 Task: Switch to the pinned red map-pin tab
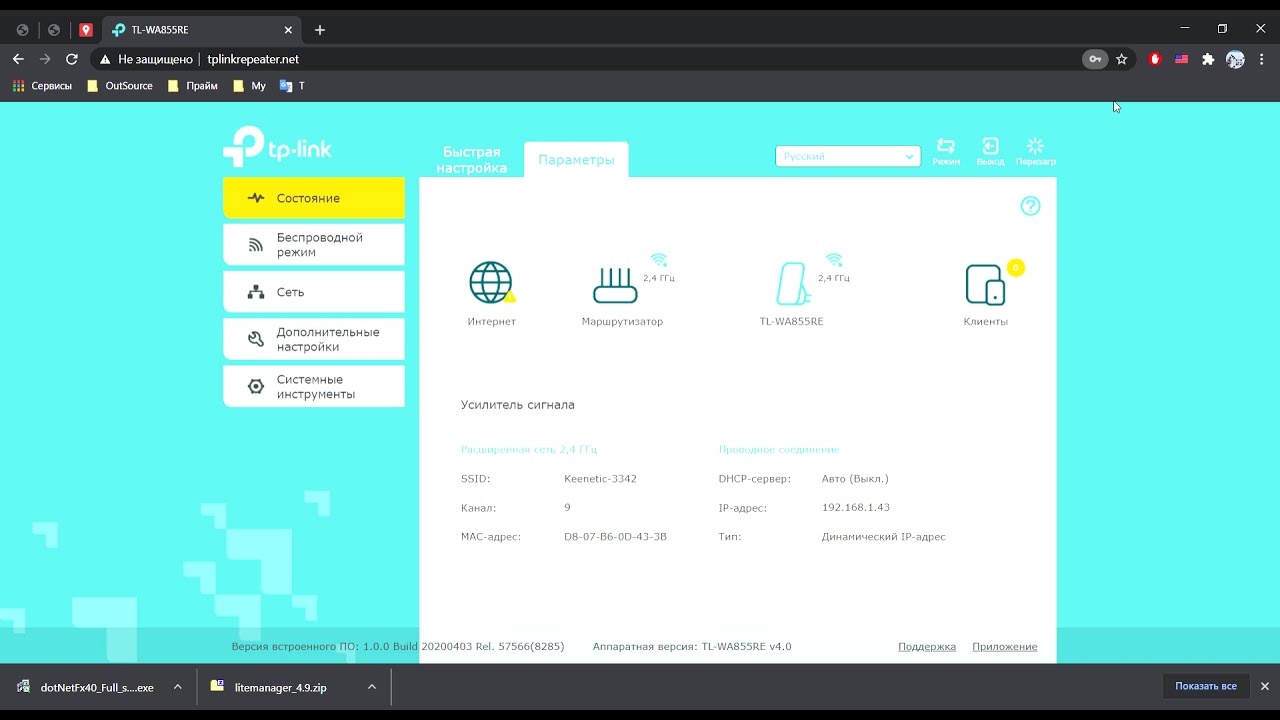86,30
